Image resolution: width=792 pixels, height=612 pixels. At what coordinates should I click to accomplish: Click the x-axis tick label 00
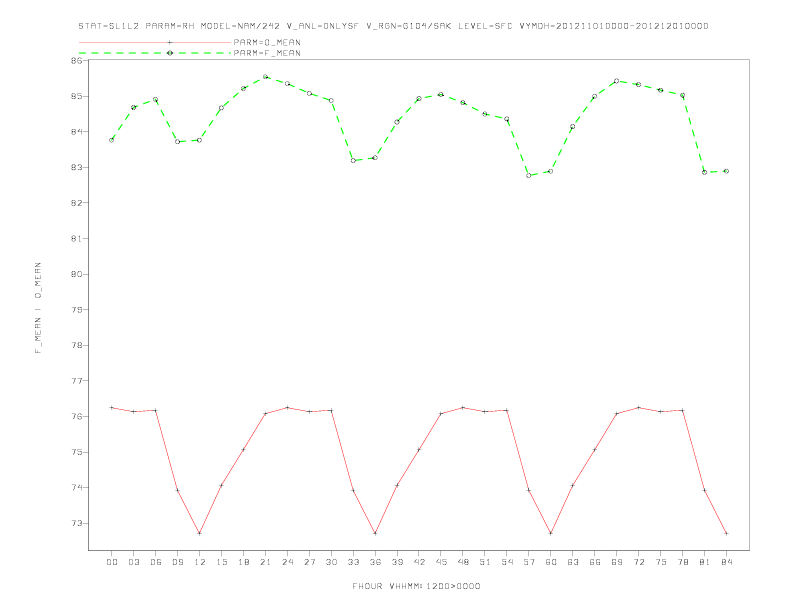pos(112,562)
